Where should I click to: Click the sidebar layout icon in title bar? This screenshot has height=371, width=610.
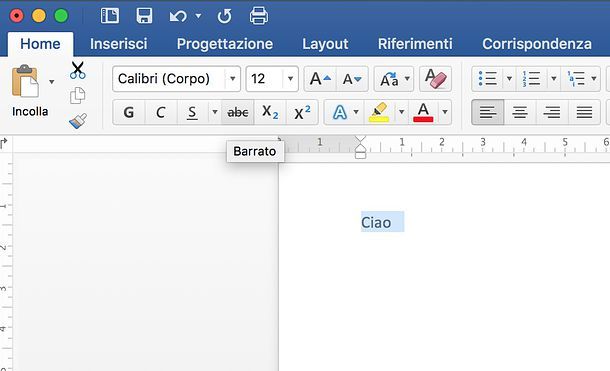coord(110,16)
